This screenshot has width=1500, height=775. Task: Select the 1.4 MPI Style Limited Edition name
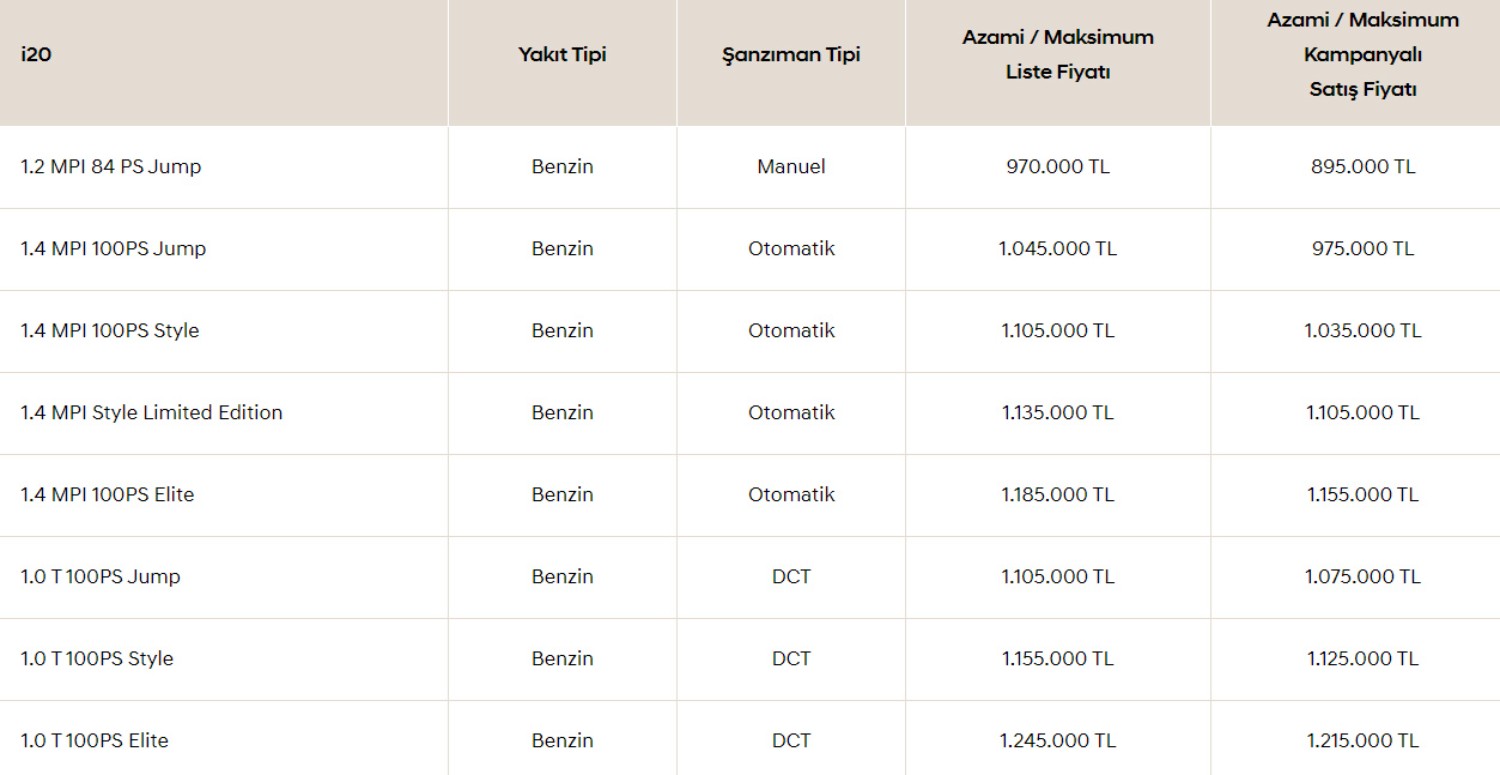(x=152, y=413)
